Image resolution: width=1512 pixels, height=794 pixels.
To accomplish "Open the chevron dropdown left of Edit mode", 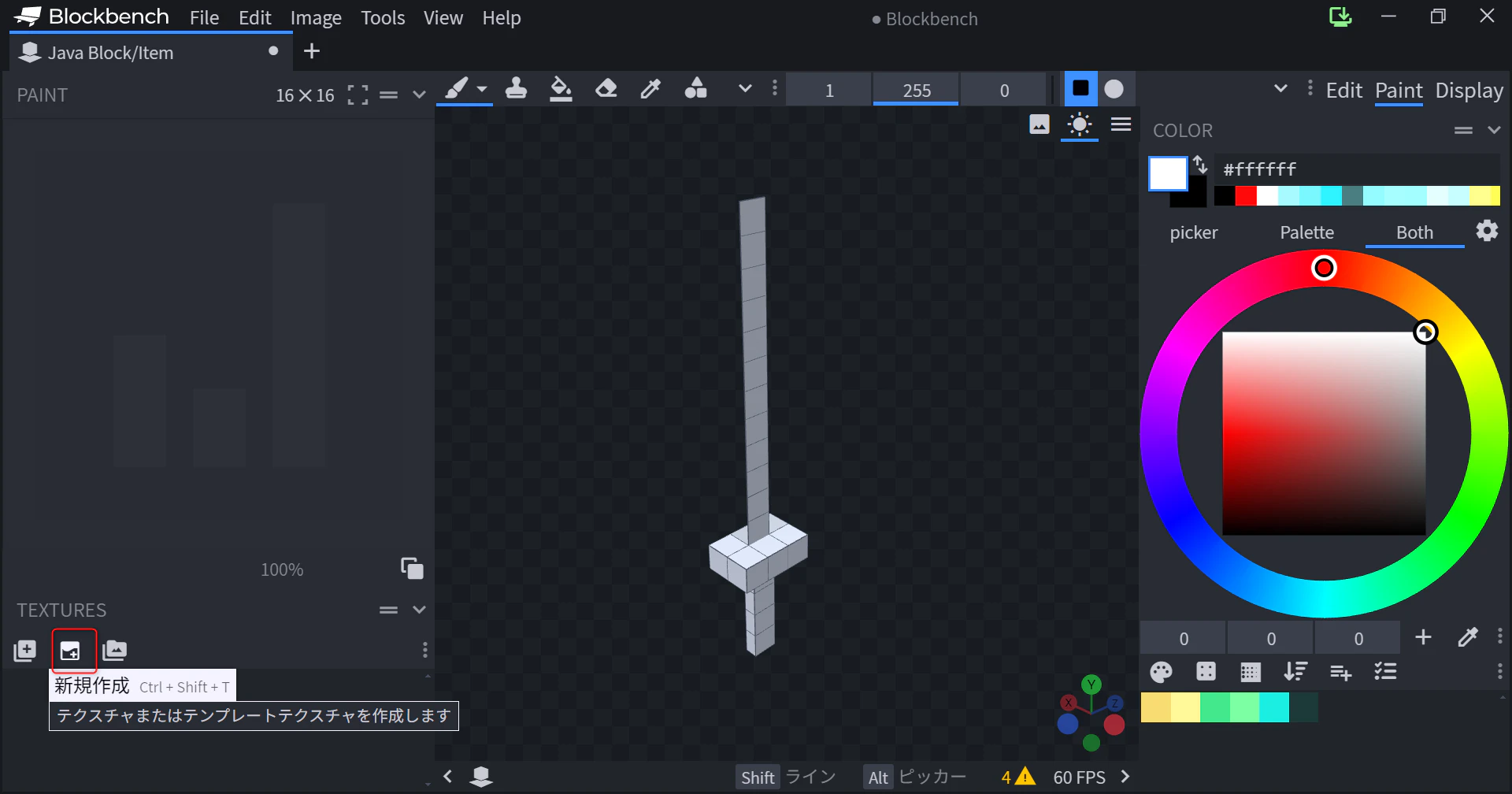I will tap(1280, 89).
